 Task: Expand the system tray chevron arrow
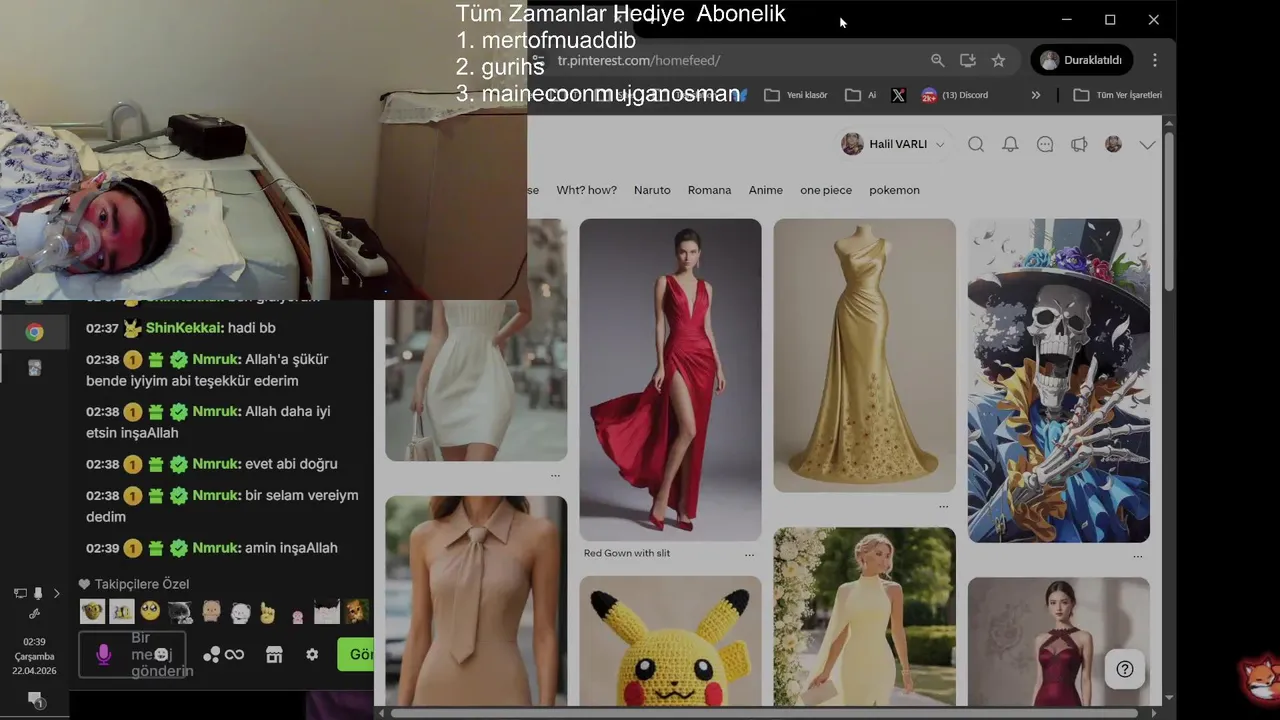(x=57, y=593)
